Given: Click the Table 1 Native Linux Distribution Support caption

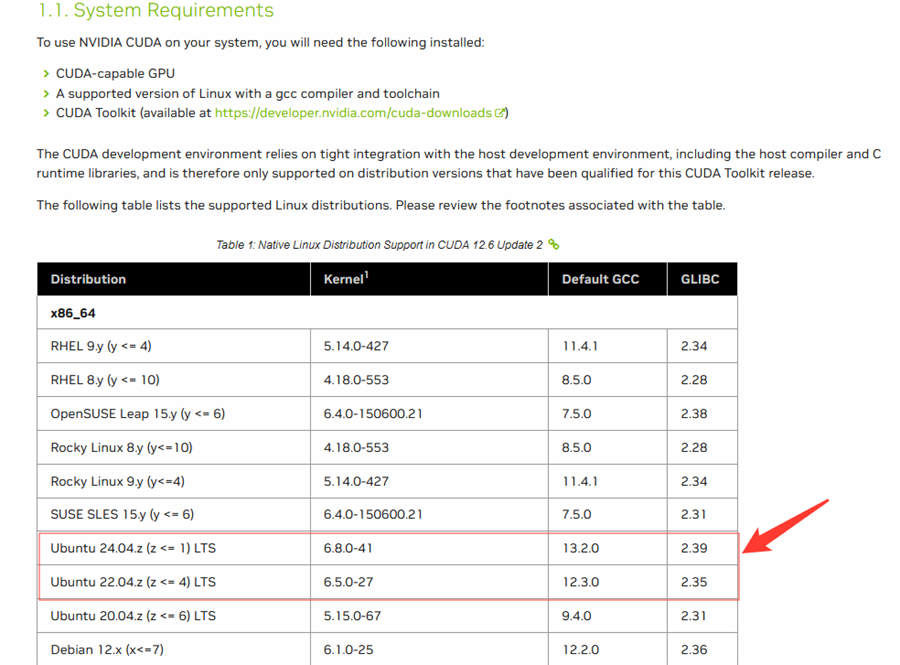Looking at the screenshot, I should click(379, 245).
